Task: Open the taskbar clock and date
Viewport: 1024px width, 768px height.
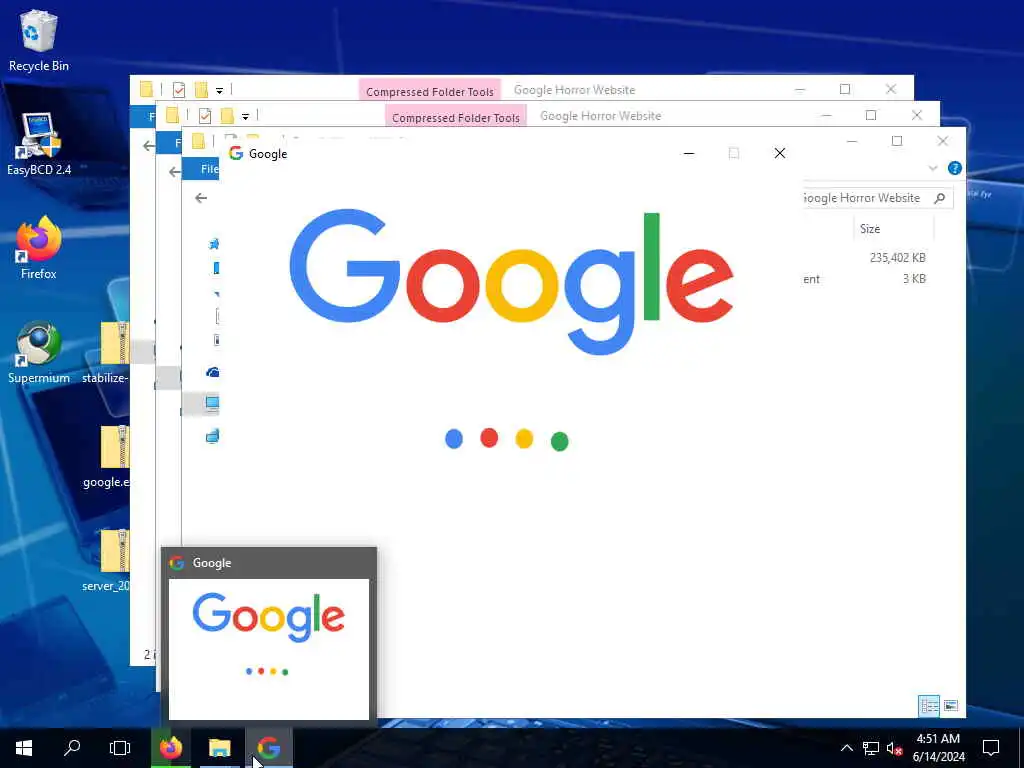Action: [x=938, y=748]
